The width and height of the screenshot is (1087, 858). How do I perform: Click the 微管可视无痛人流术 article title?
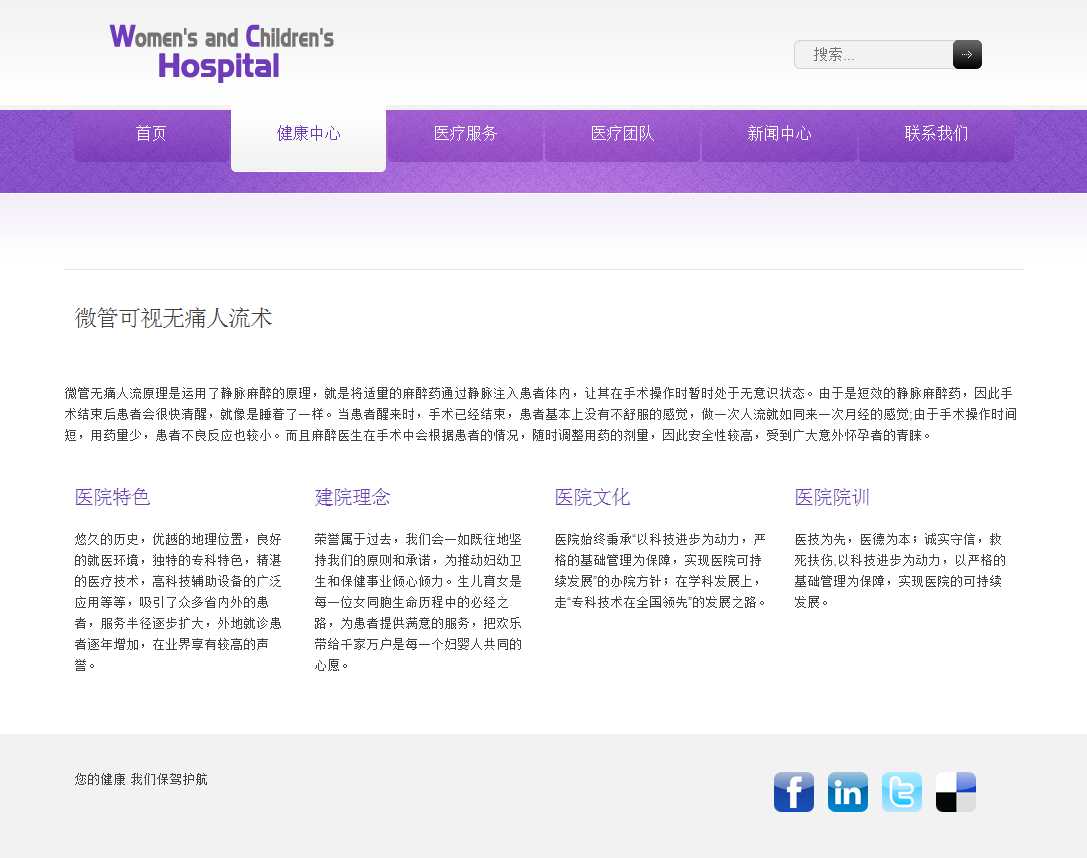173,319
